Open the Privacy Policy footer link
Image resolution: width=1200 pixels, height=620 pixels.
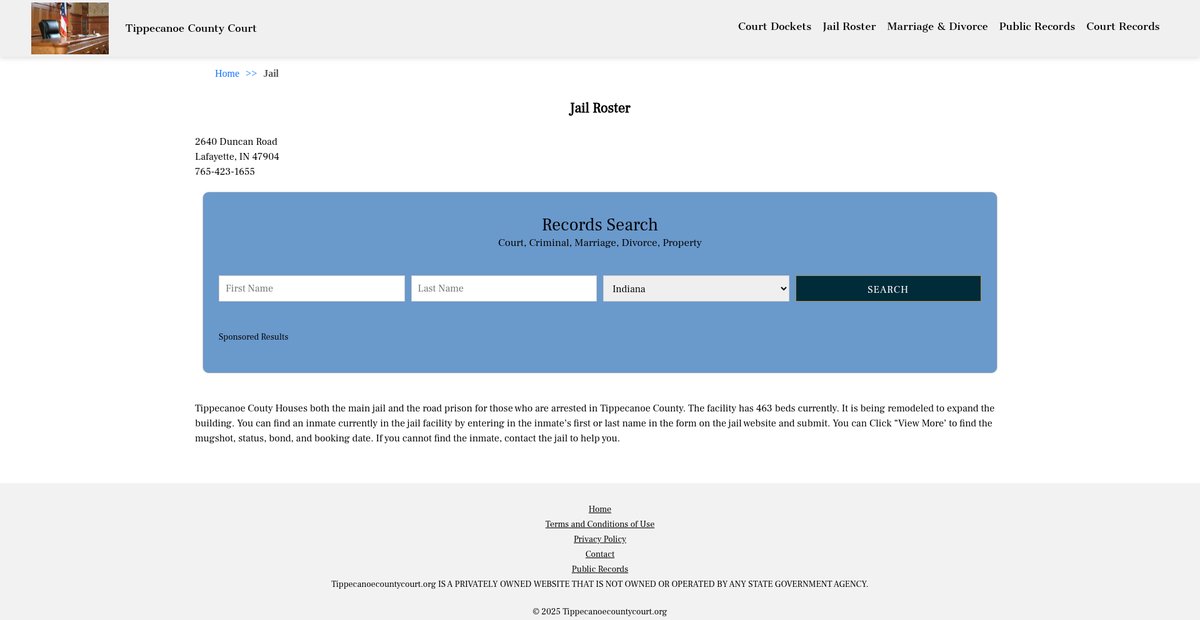point(600,539)
